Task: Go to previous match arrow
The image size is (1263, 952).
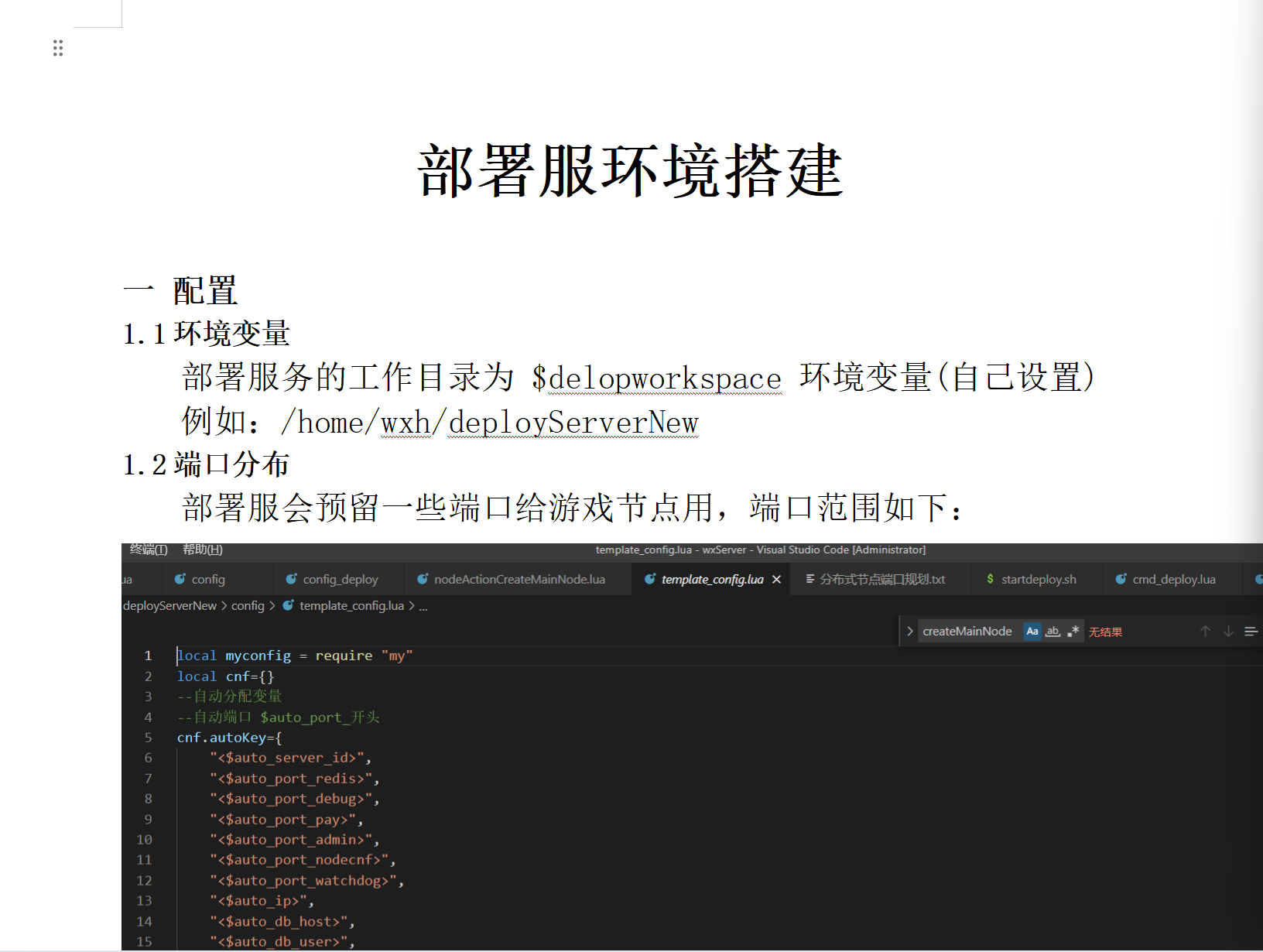Action: [1205, 632]
